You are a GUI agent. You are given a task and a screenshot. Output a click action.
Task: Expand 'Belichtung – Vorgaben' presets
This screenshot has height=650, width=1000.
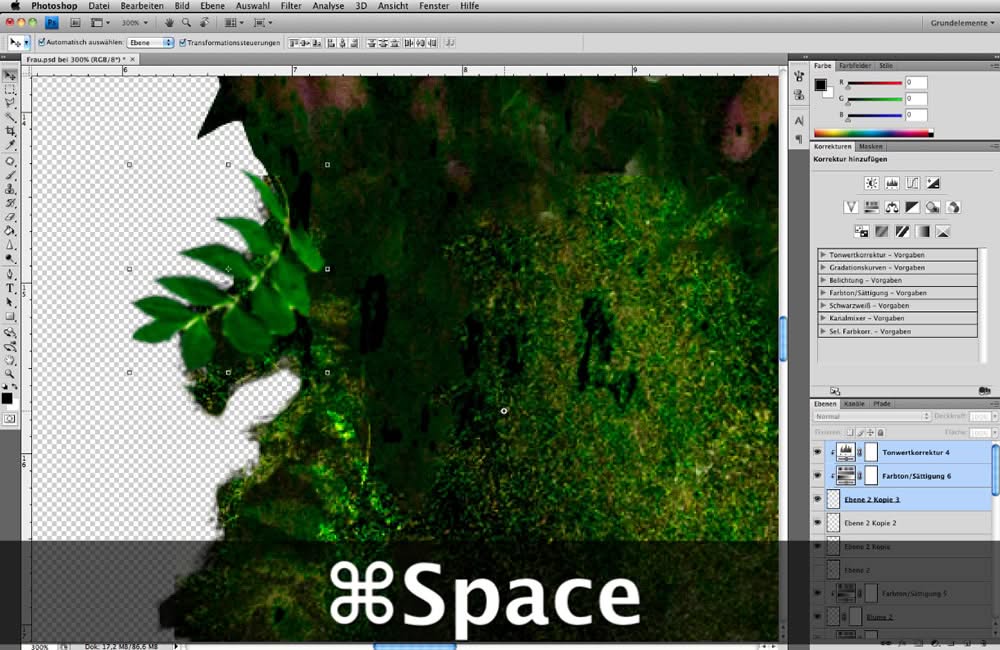[x=823, y=280]
